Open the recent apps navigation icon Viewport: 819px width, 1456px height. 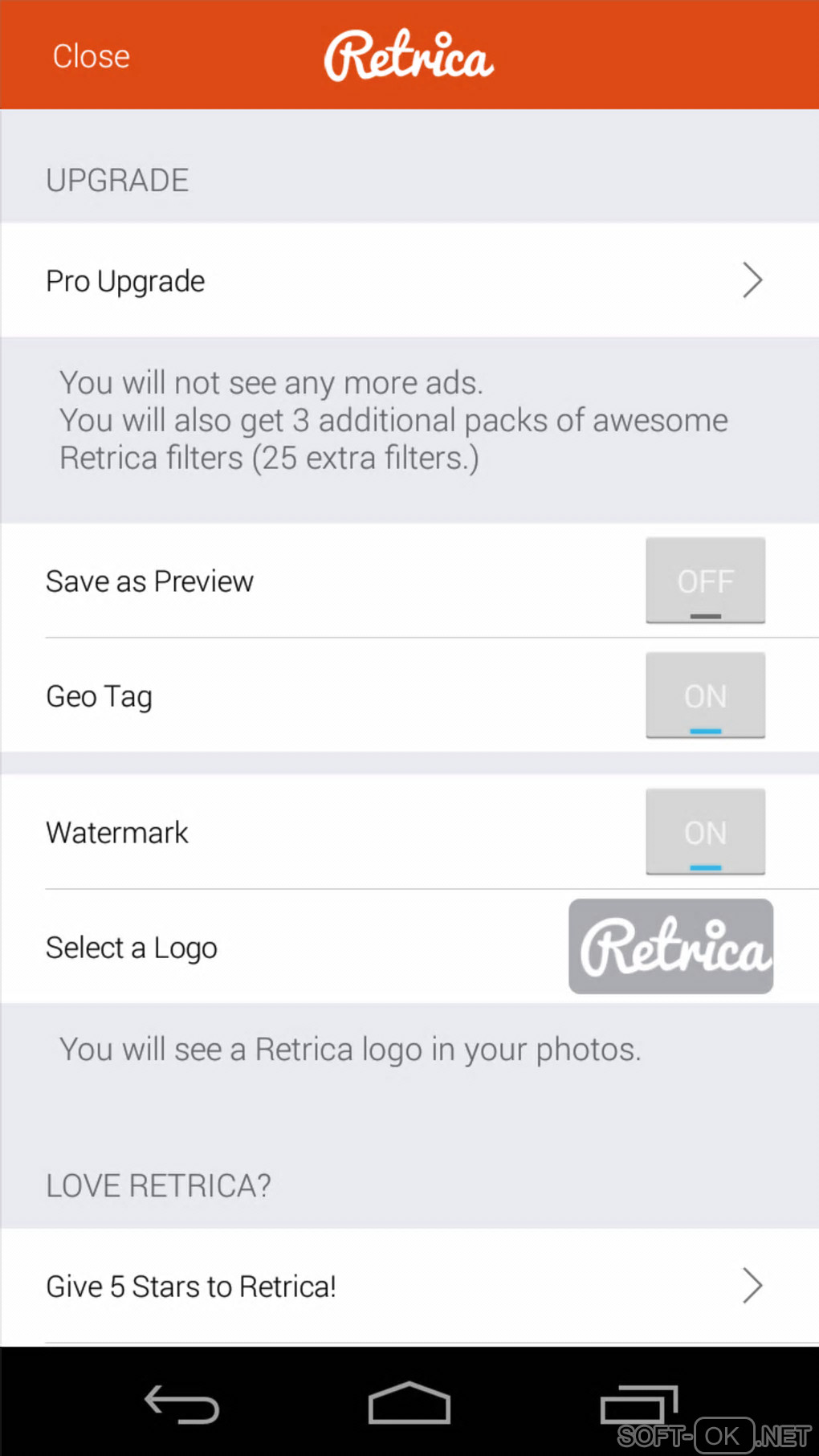pos(639,1405)
